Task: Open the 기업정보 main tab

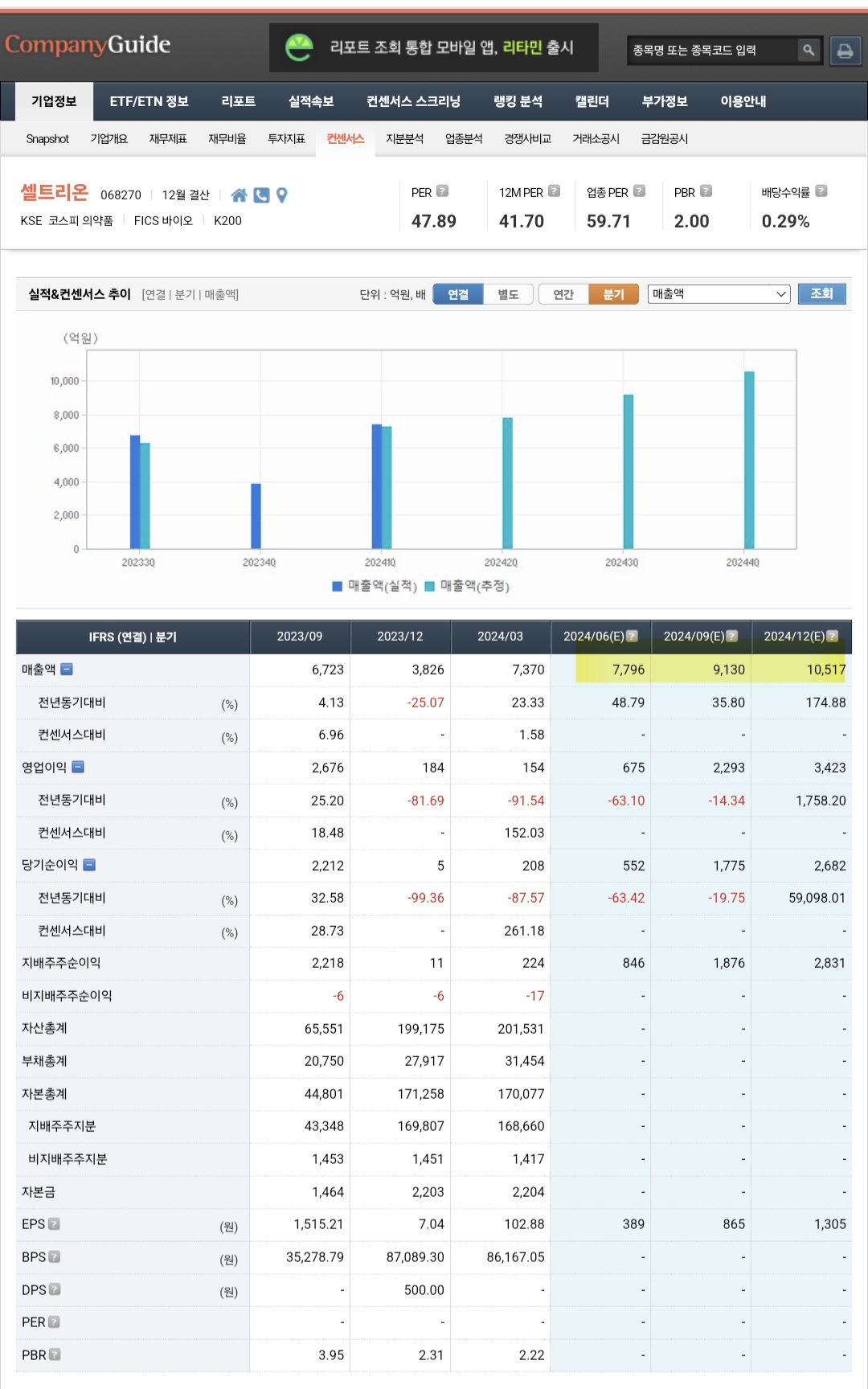Action: coord(54,101)
